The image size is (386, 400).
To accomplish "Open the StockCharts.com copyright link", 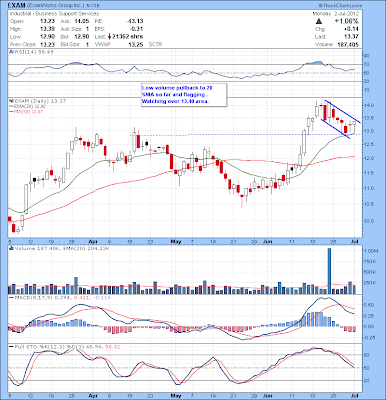I will (x=340, y=6).
